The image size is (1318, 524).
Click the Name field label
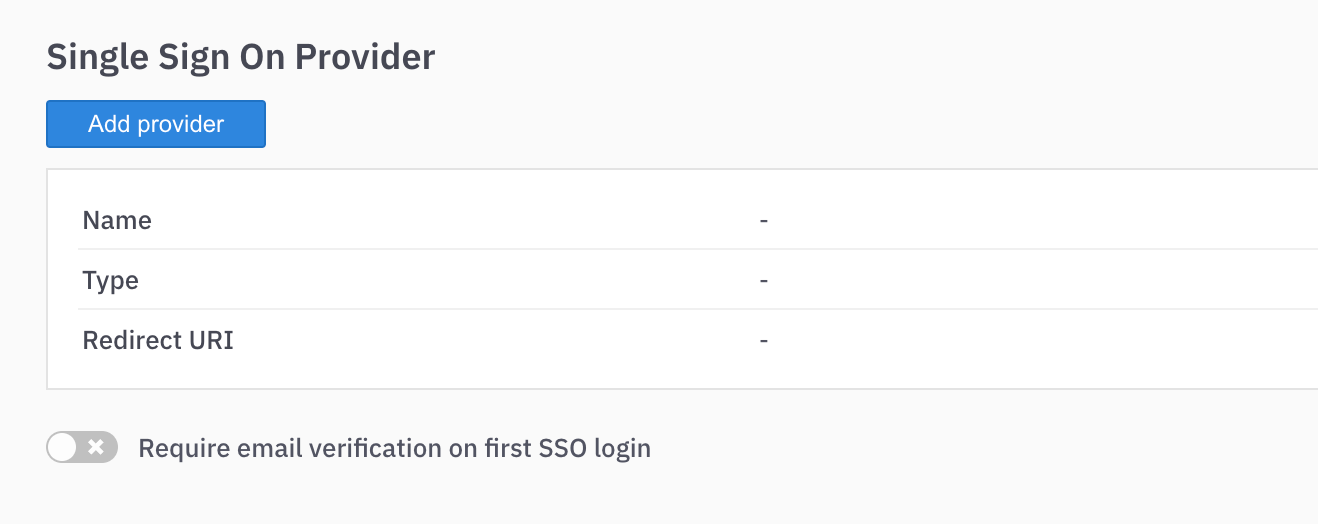pos(117,220)
